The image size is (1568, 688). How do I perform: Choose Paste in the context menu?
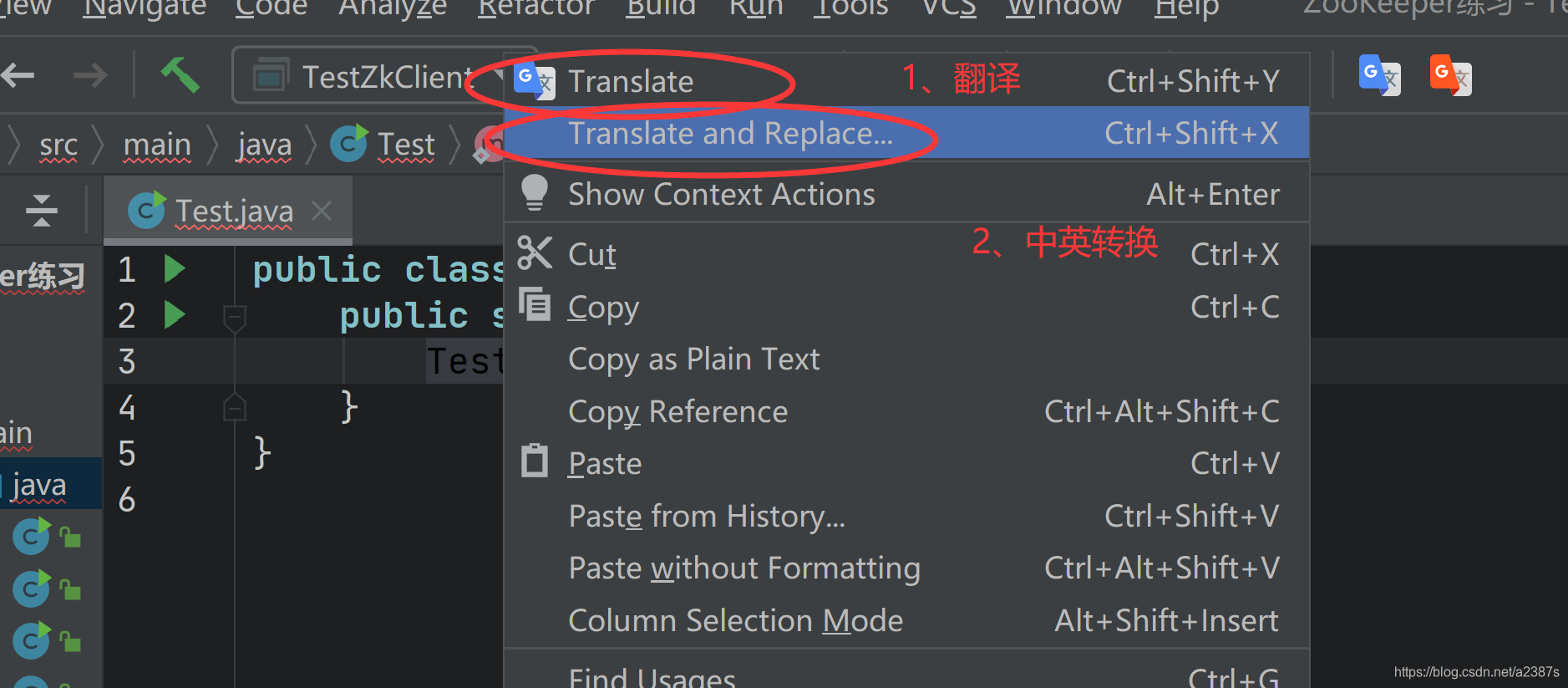point(906,463)
